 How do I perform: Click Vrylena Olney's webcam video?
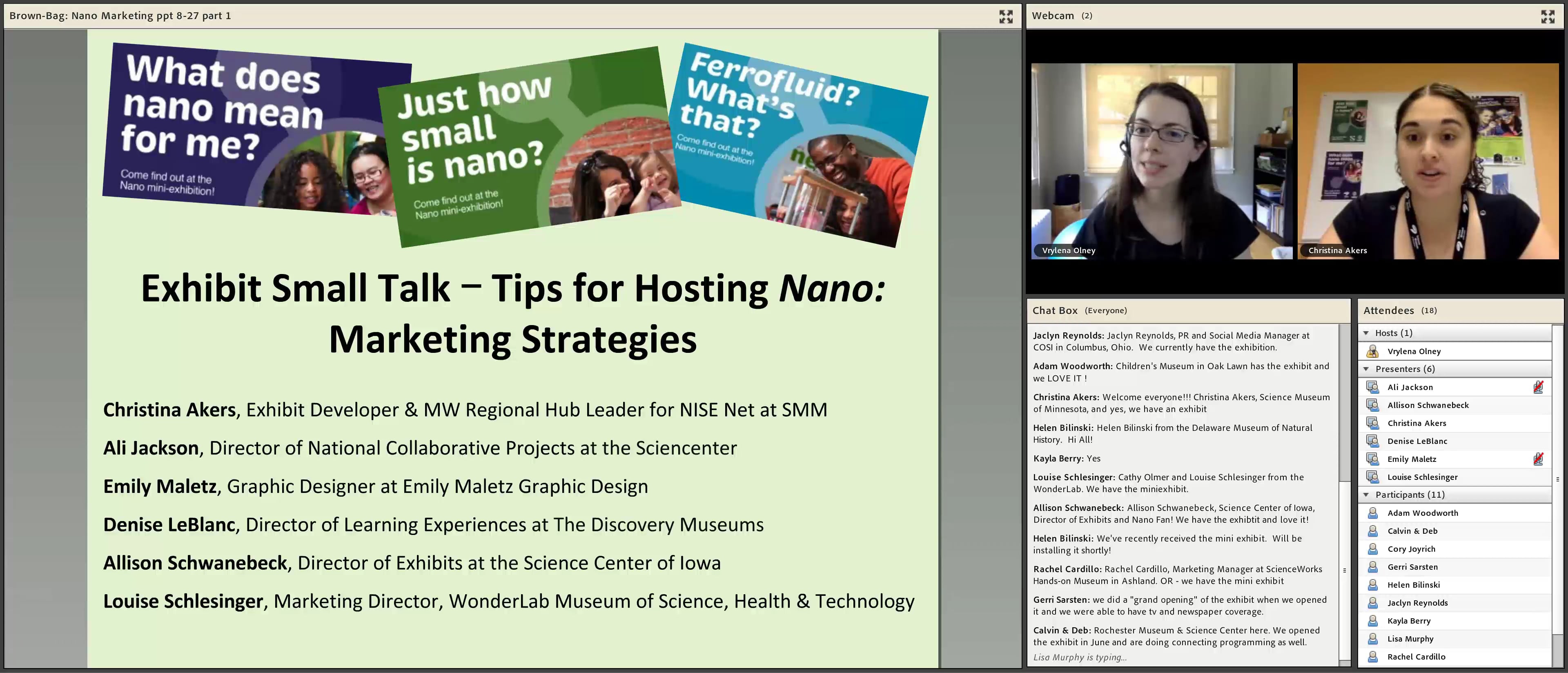click(x=1161, y=161)
